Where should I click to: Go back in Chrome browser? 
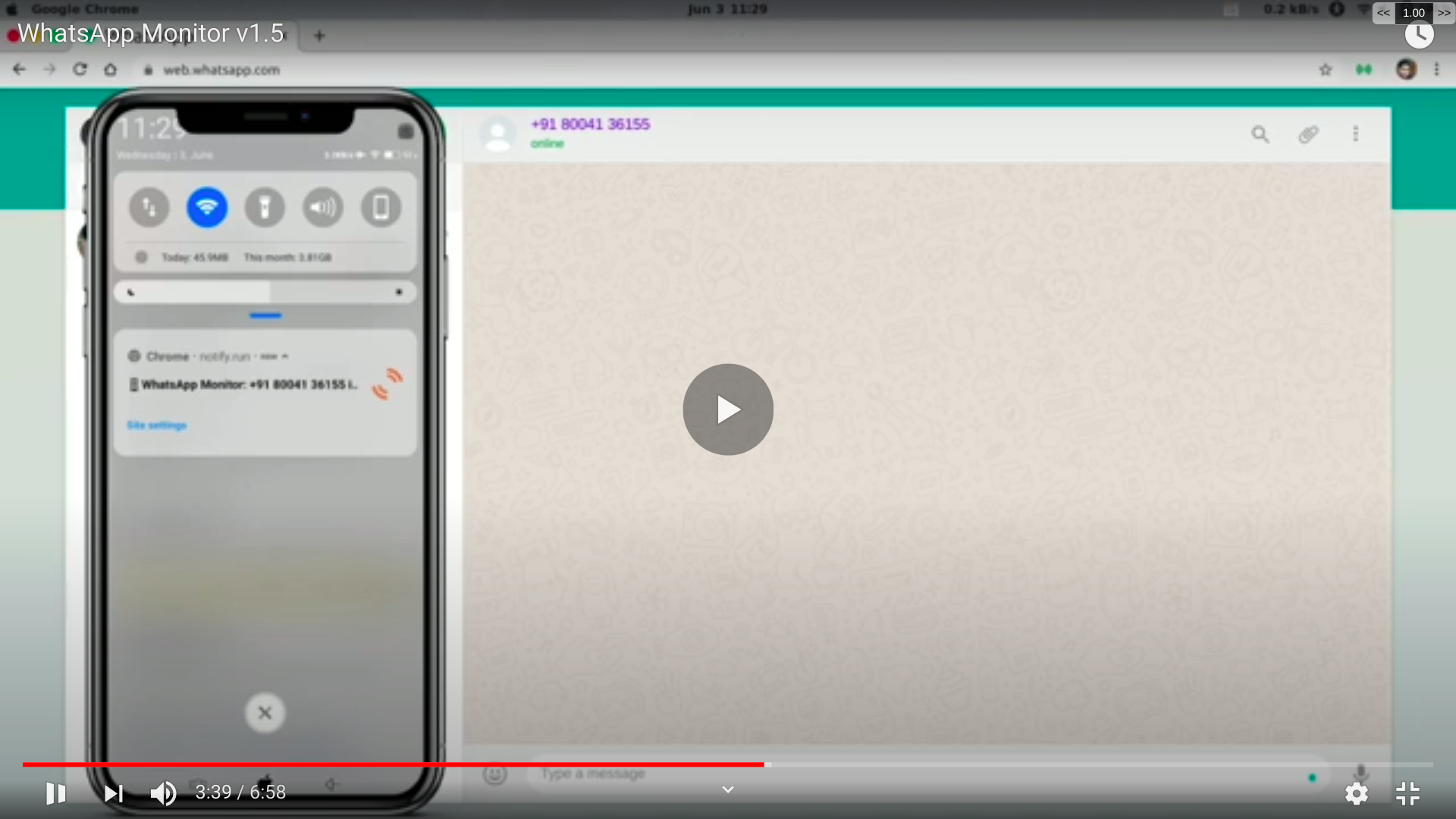point(19,70)
